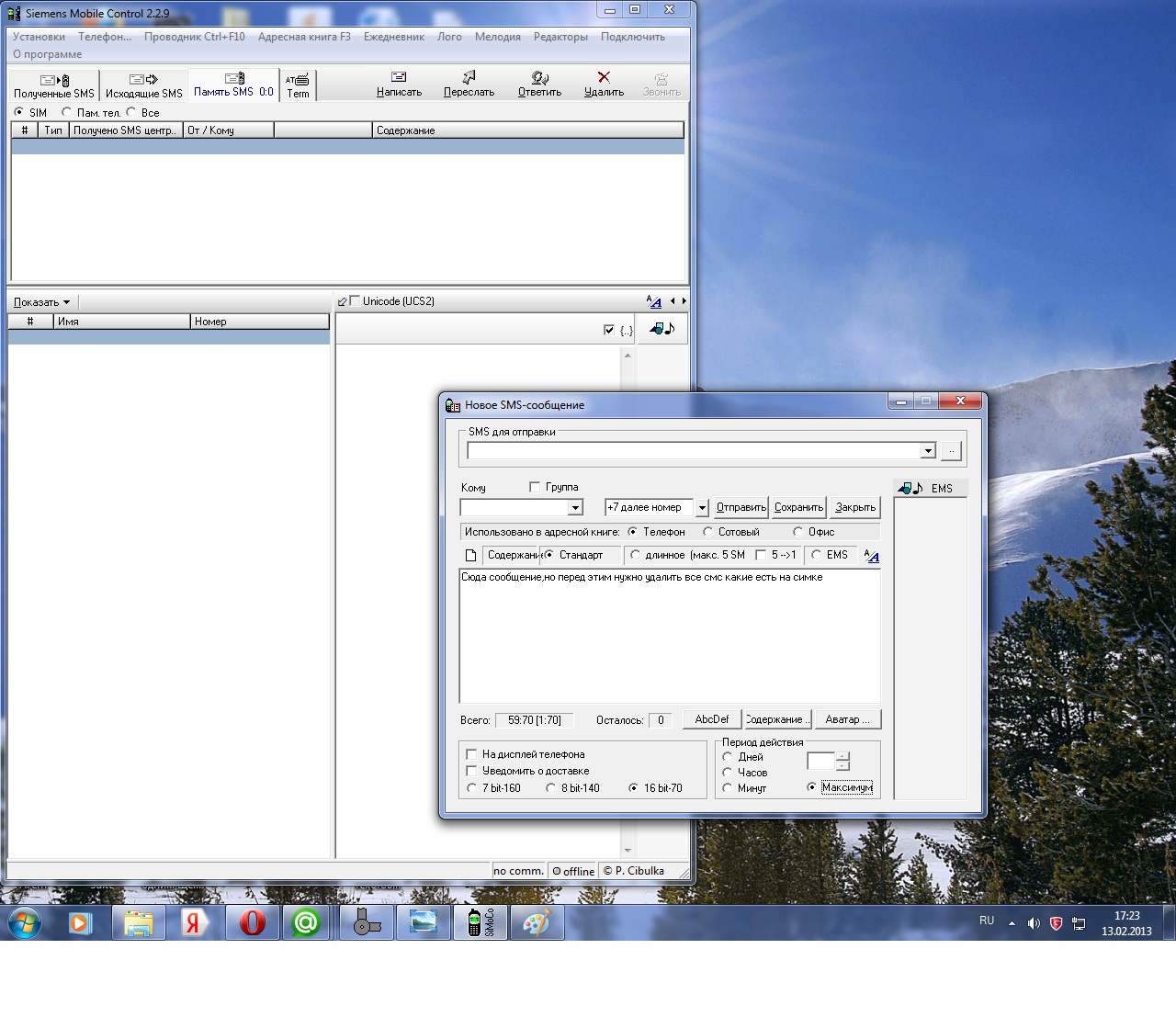Click the Содержание column header
Viewport: 1176px width, 1017px height.
pyautogui.click(x=528, y=130)
